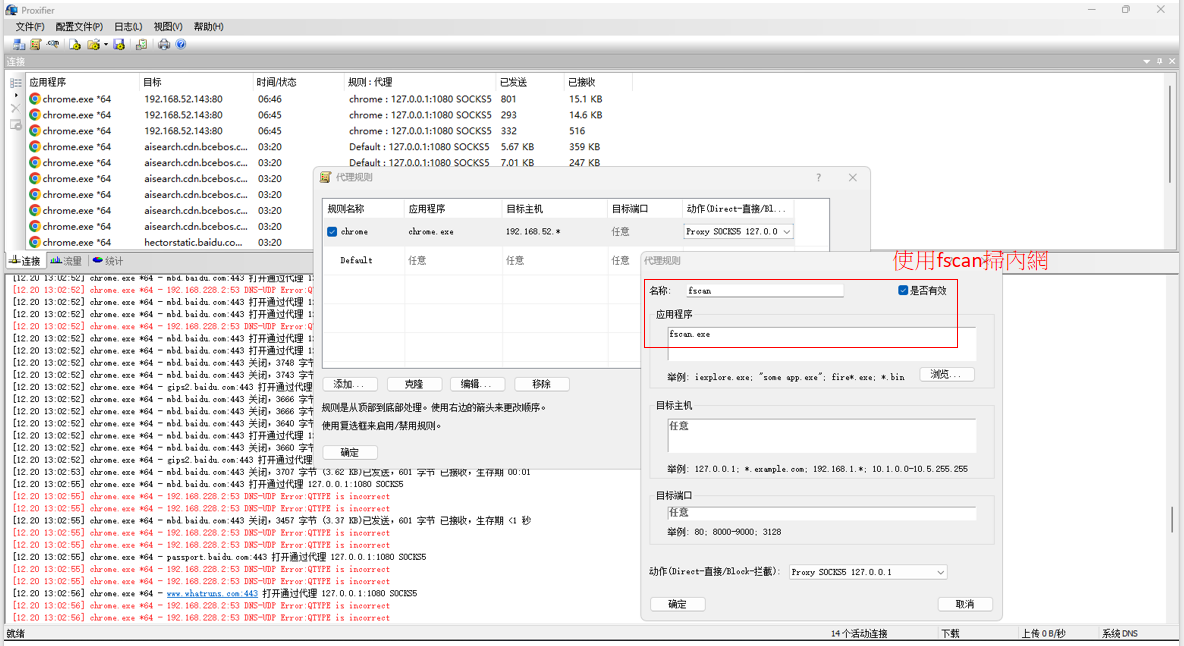Click 确定 in the fscan rule editor
Viewport: 1184px width, 646px height.
tap(678, 604)
